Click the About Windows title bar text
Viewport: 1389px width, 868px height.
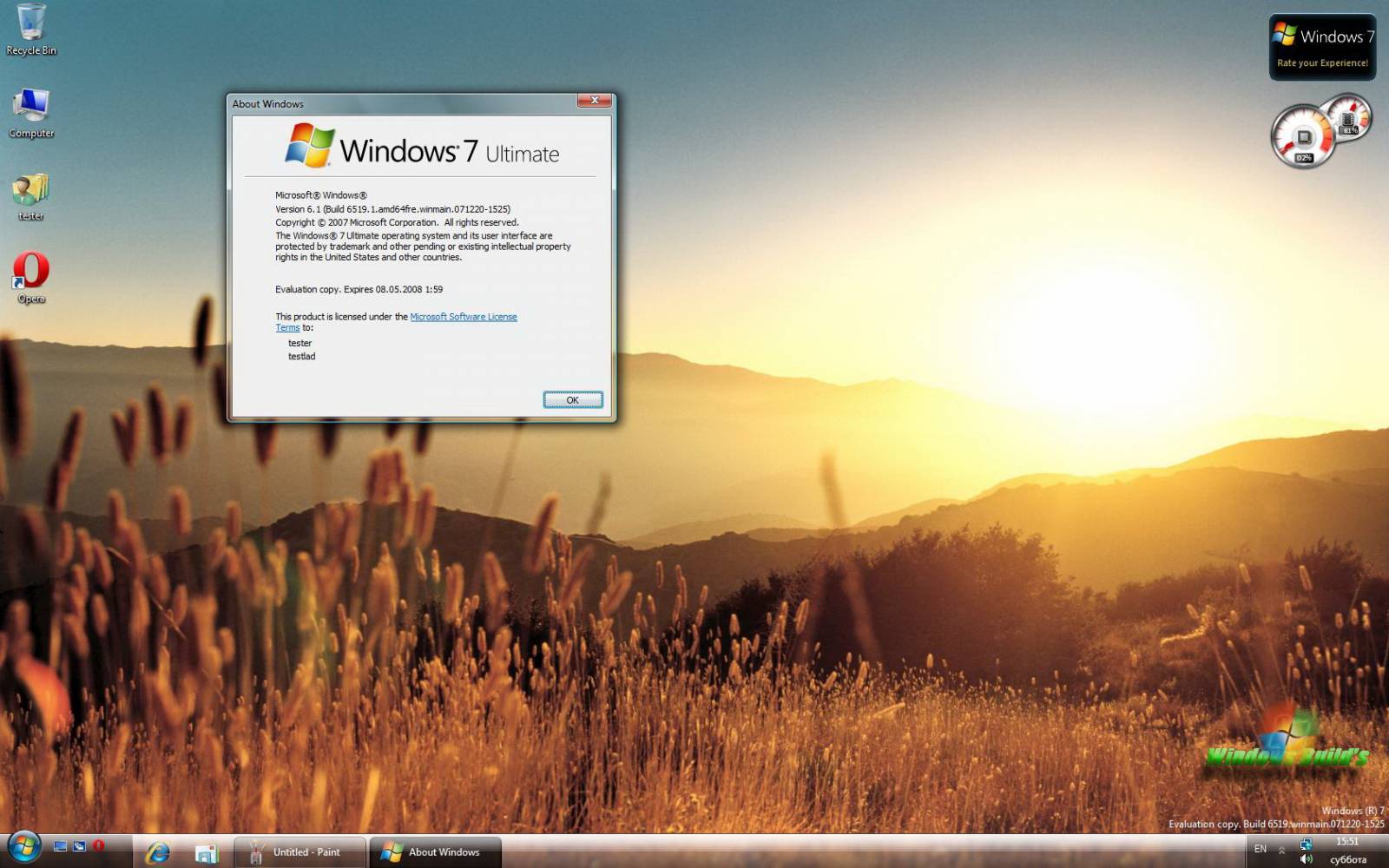pyautogui.click(x=267, y=104)
